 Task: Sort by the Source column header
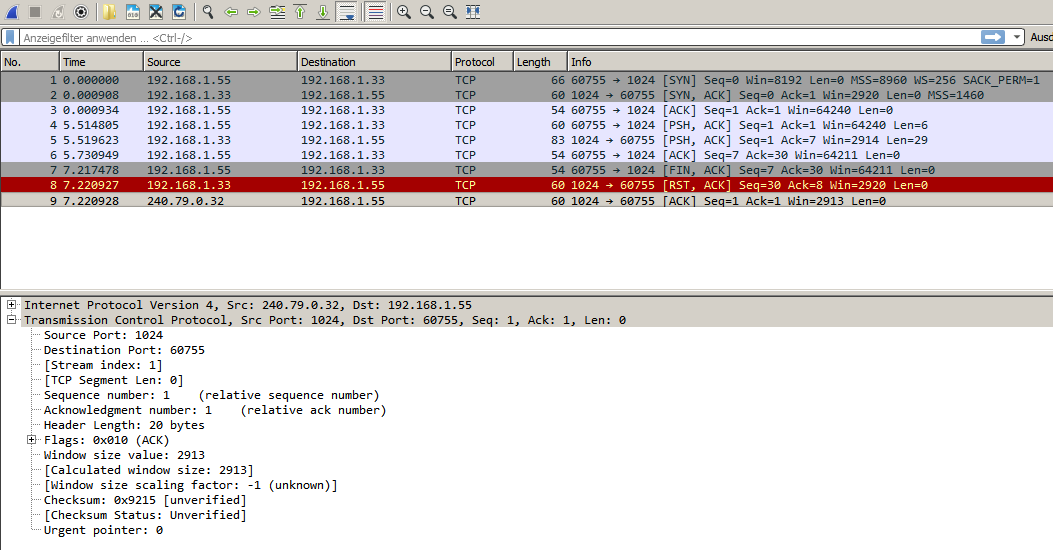pyautogui.click(x=220, y=62)
